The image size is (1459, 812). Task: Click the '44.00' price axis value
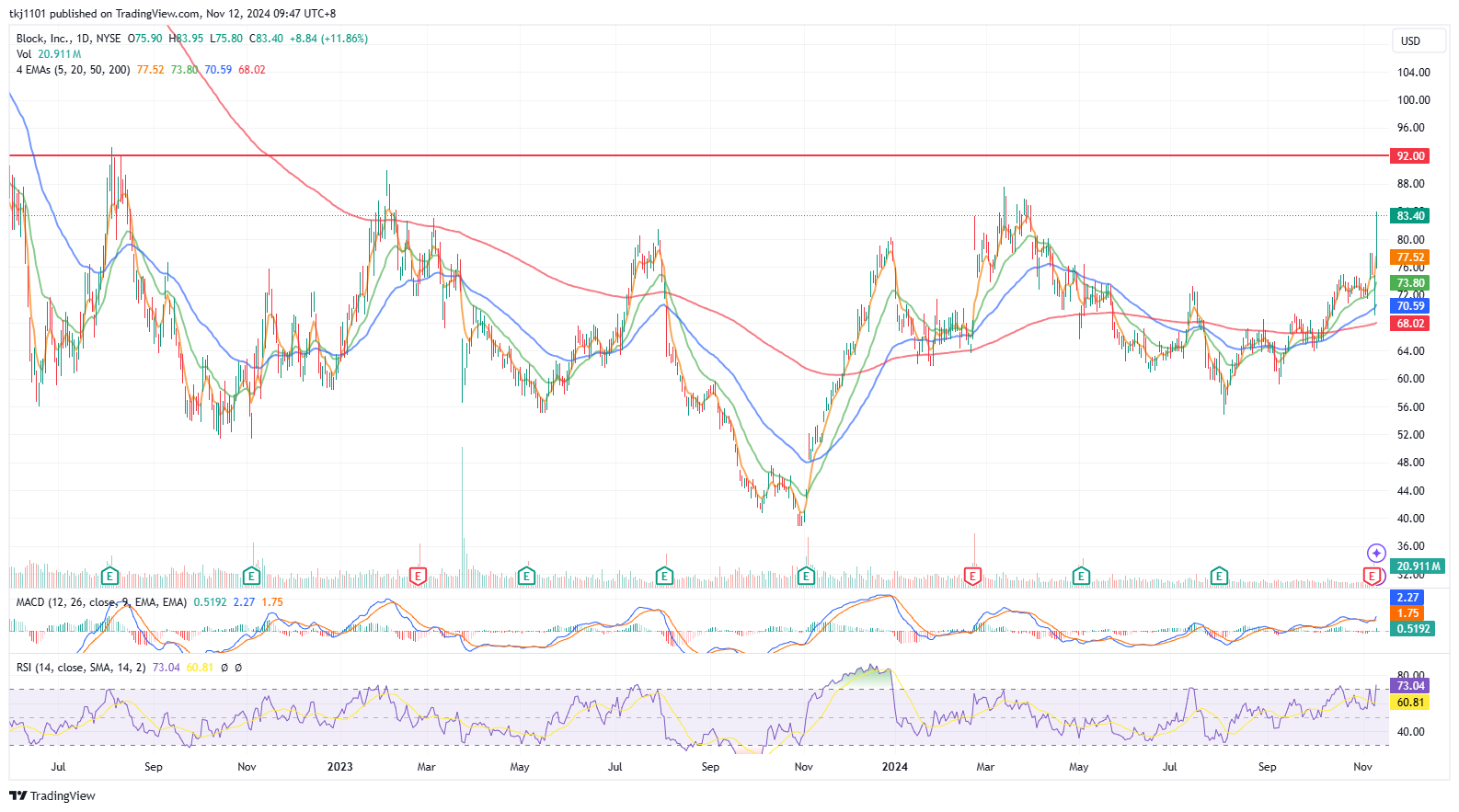pos(1410,491)
